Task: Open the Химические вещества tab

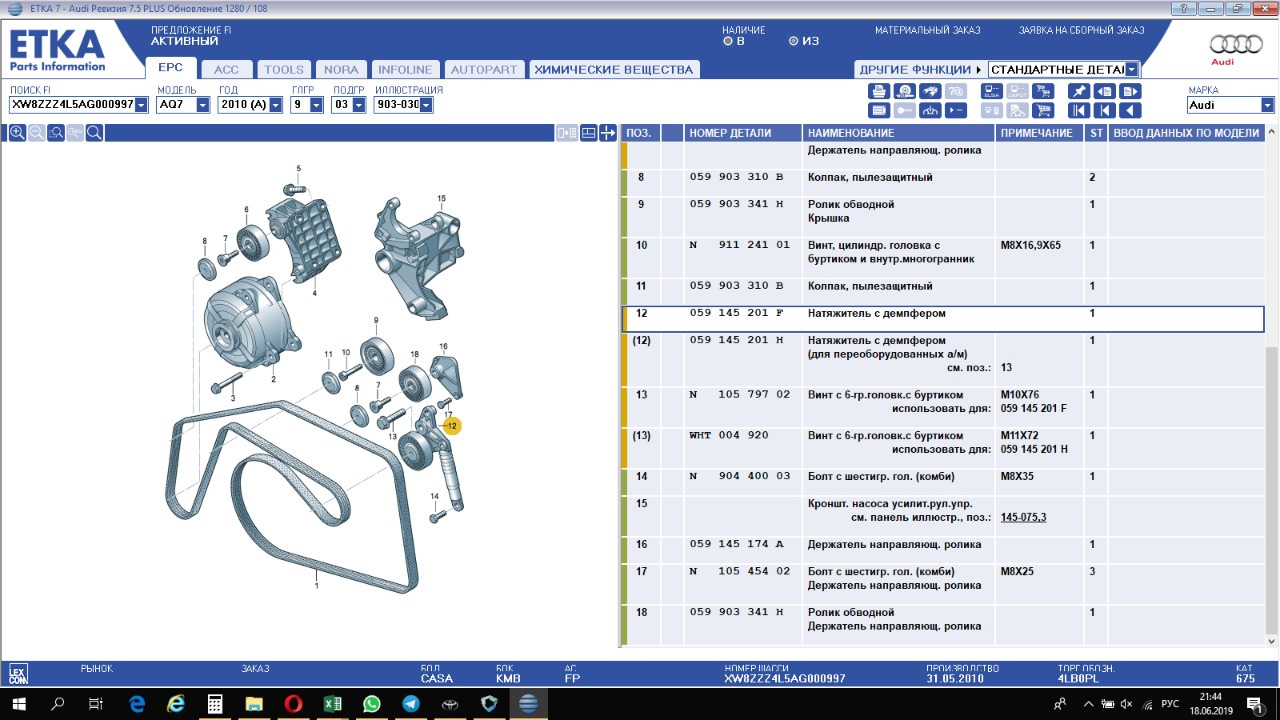Action: click(613, 70)
